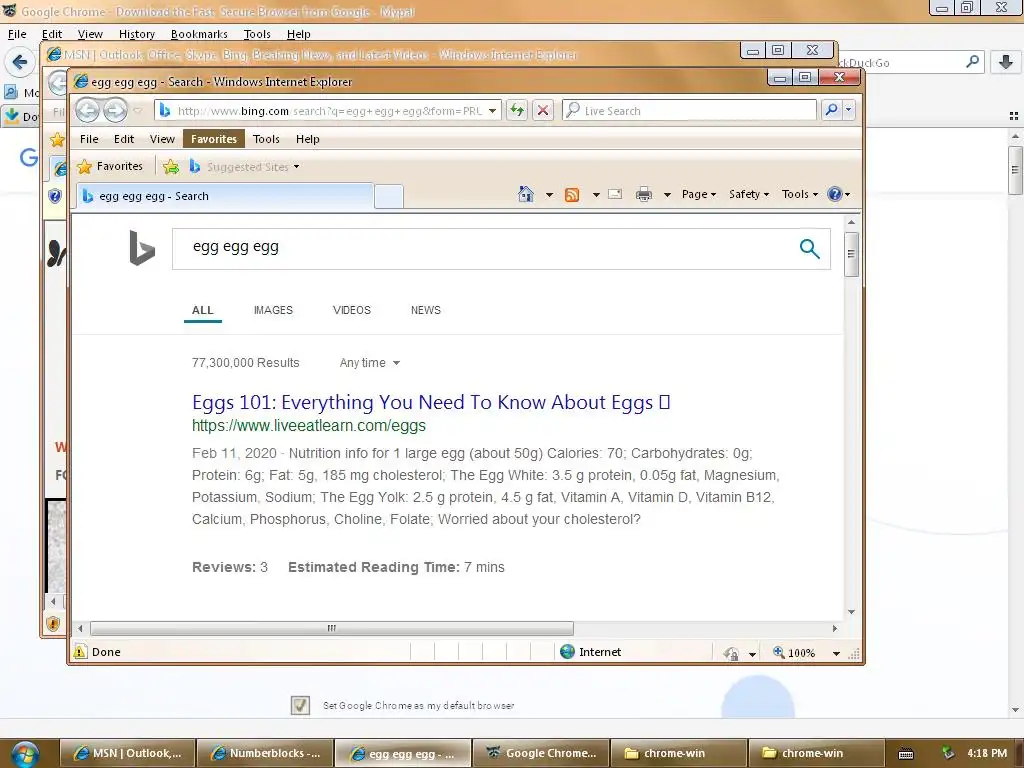The width and height of the screenshot is (1024, 768).
Task: Open IE Help menu
Action: tap(308, 139)
